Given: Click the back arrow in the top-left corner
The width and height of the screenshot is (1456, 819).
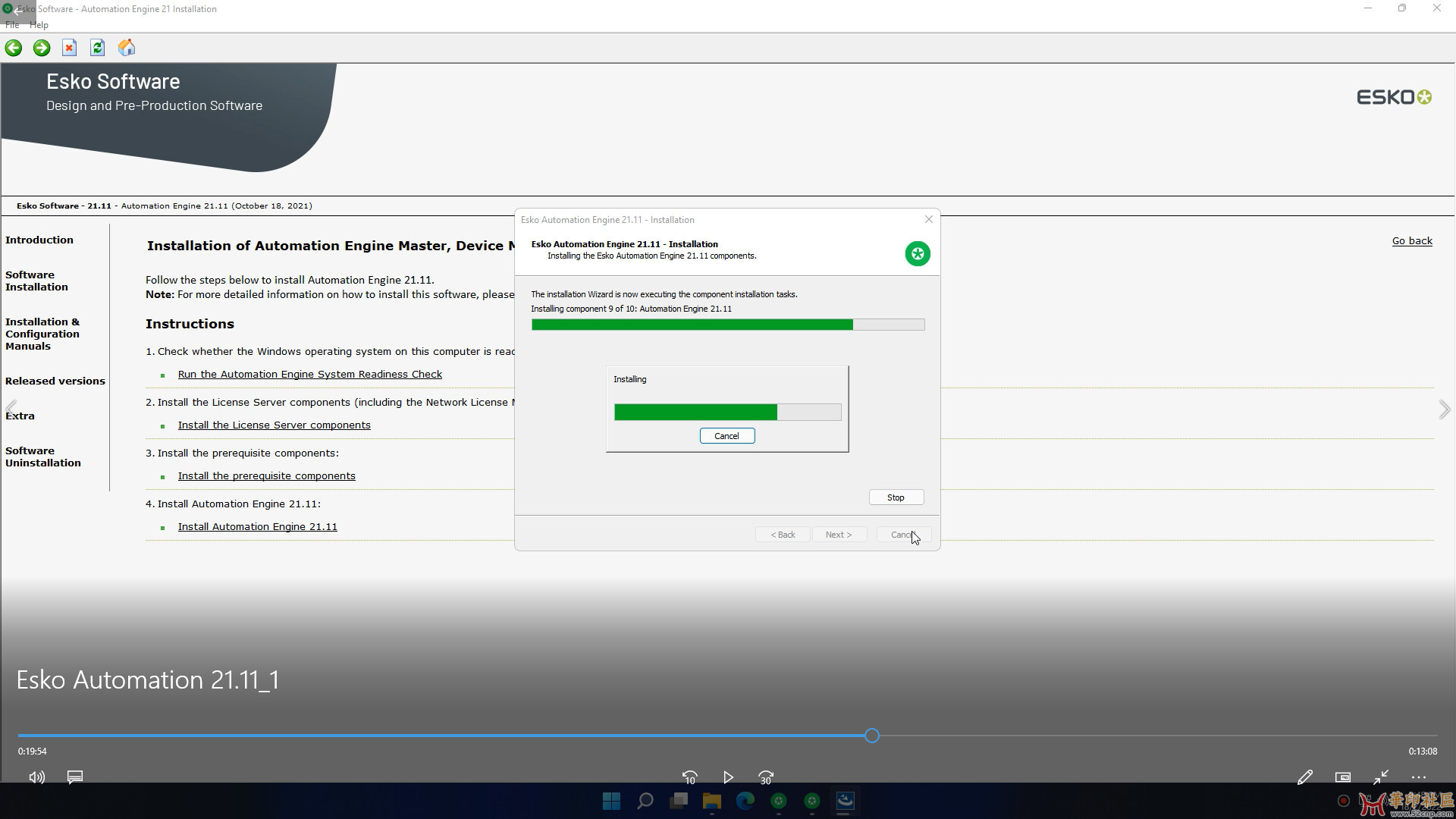Looking at the screenshot, I should [x=17, y=11].
